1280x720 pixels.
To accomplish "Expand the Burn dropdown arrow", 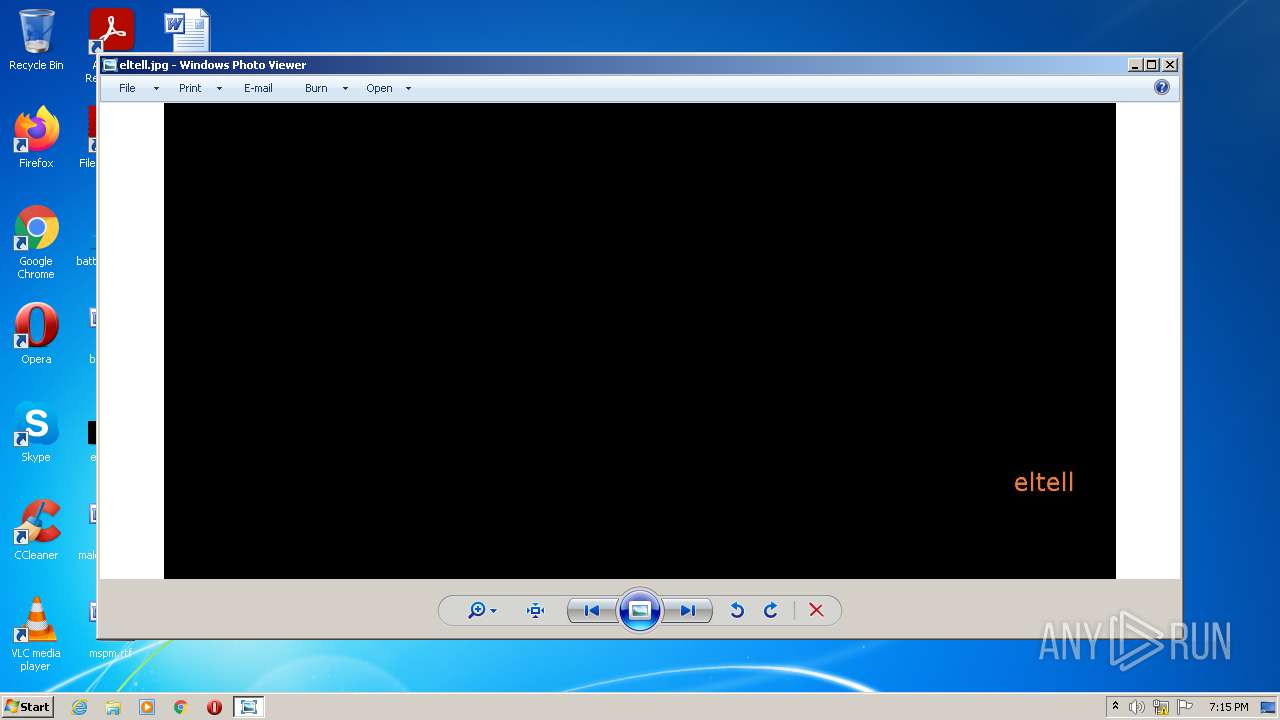I will click(x=345, y=88).
